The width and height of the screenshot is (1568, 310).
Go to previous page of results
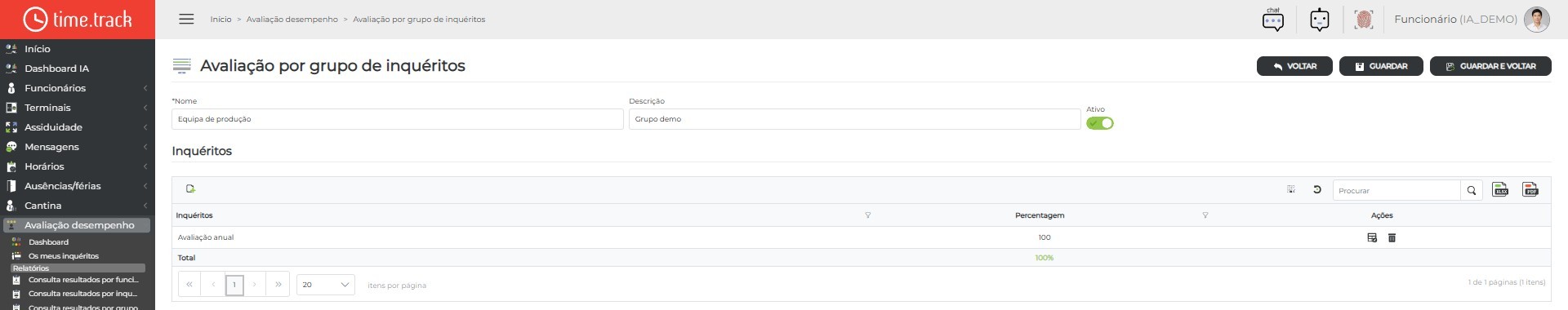pos(213,284)
